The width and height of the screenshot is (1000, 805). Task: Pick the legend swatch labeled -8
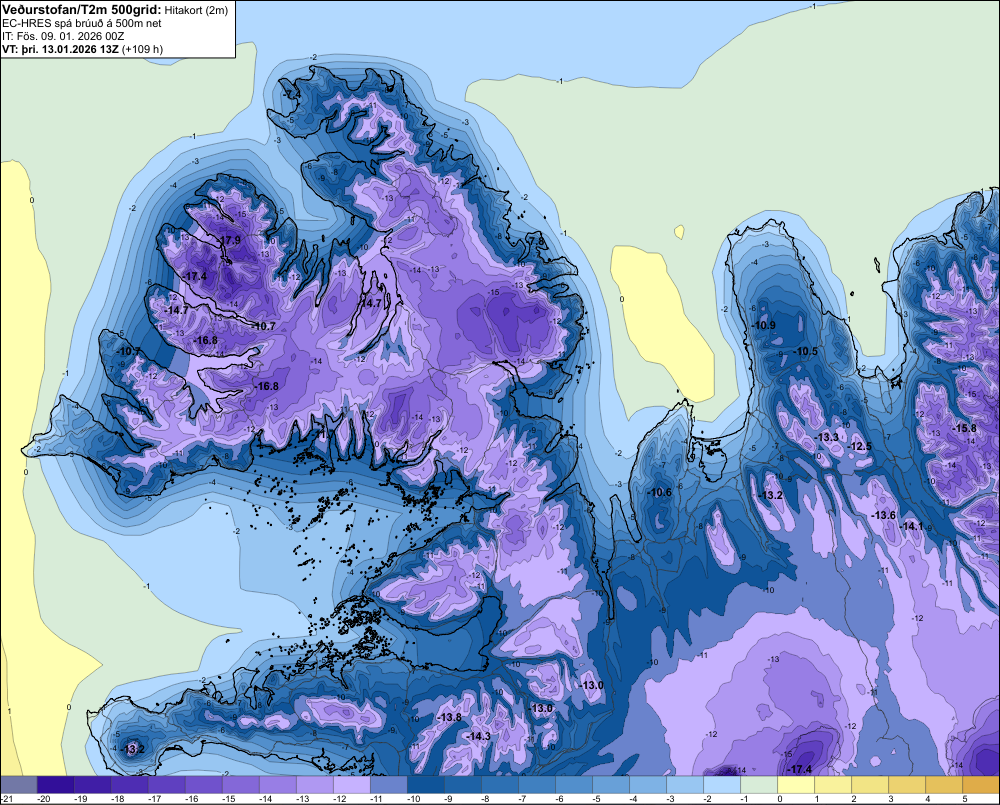coord(500,784)
